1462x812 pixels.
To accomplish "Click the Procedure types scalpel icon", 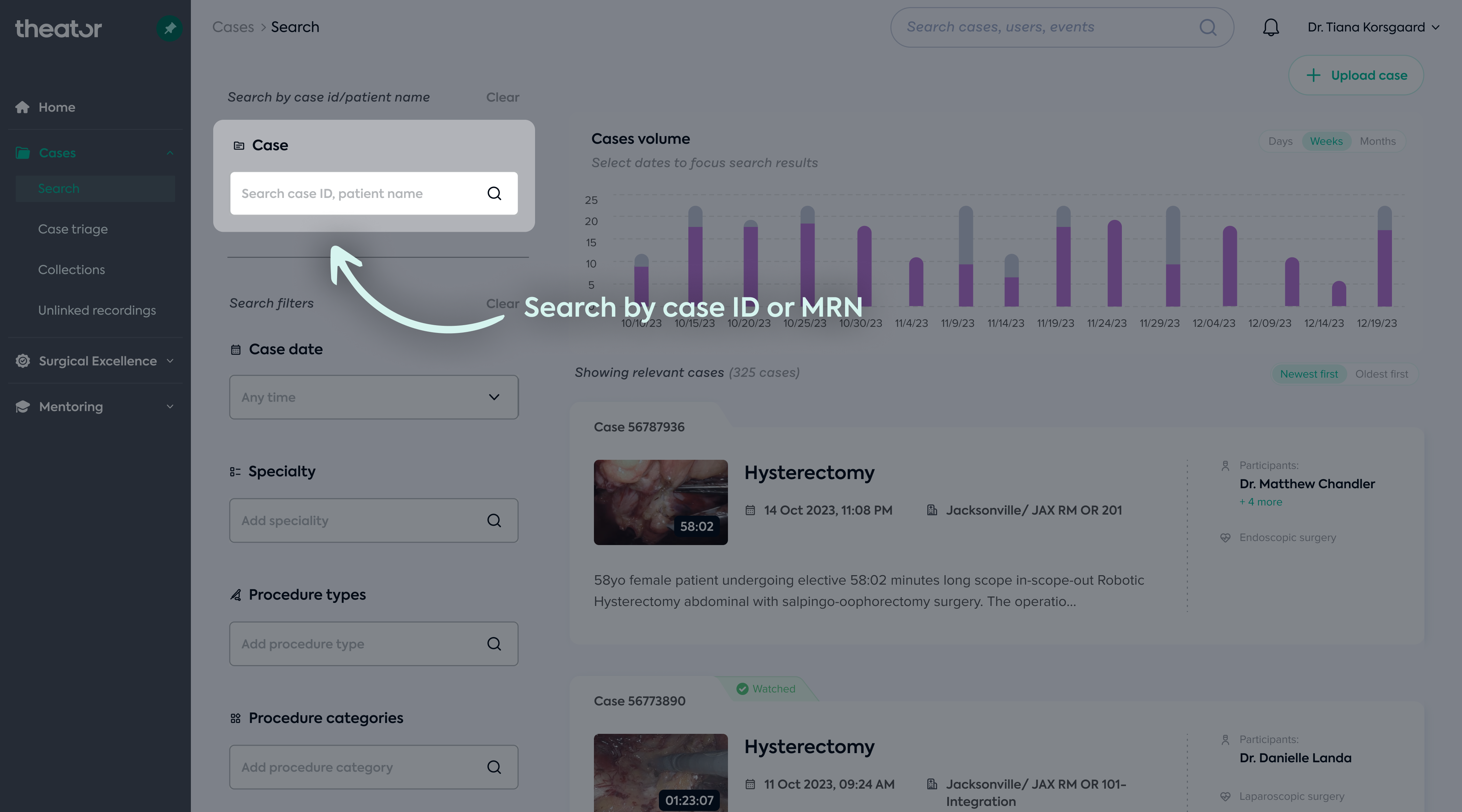I will (236, 595).
